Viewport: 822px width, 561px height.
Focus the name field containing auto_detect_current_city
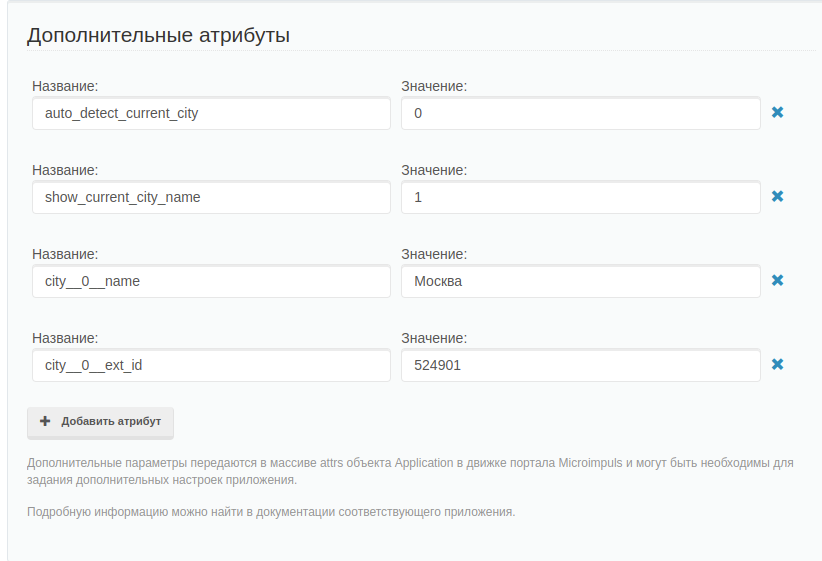pyautogui.click(x=211, y=113)
